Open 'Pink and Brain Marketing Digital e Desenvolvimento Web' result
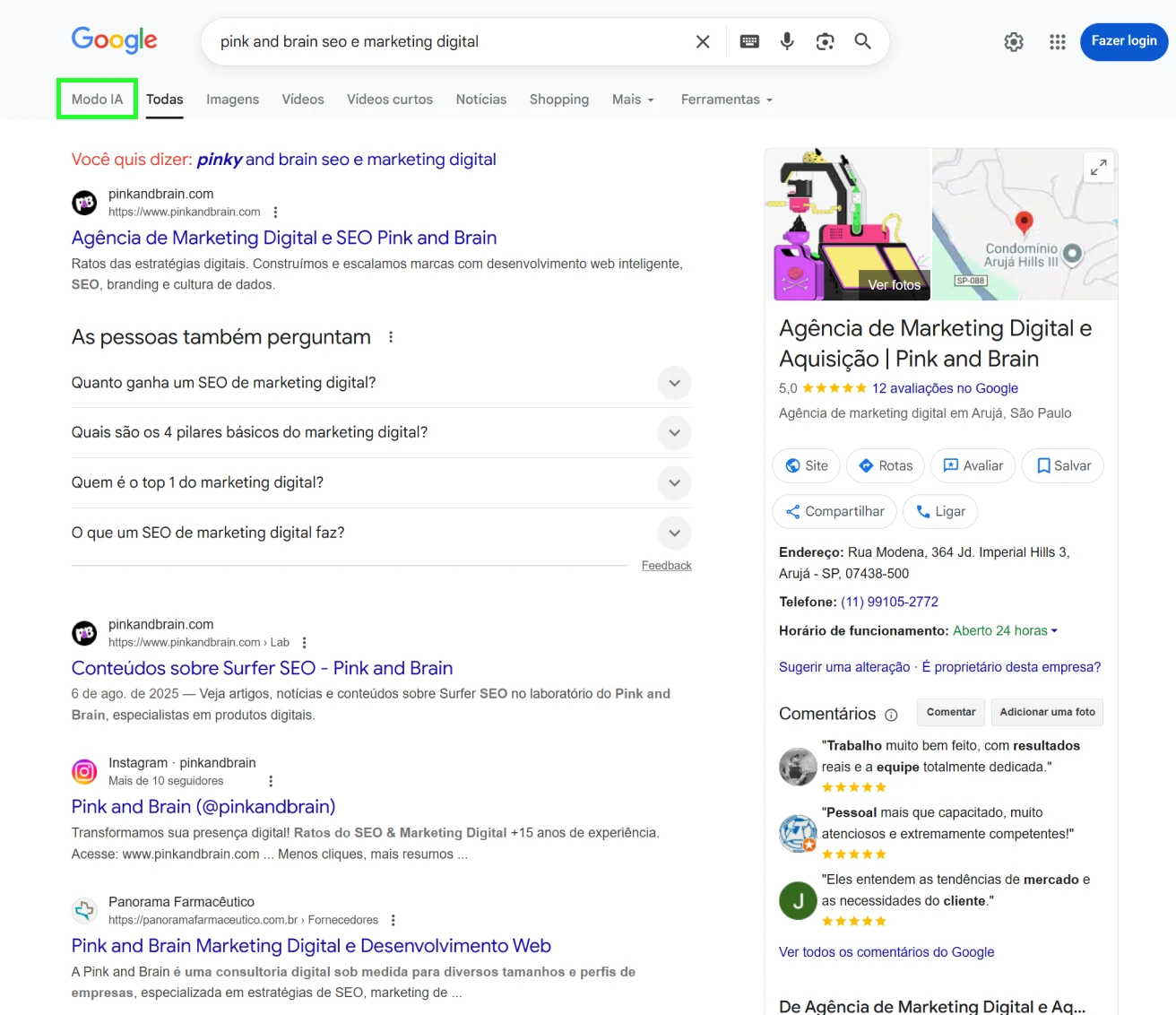This screenshot has width=1176, height=1015. click(311, 946)
